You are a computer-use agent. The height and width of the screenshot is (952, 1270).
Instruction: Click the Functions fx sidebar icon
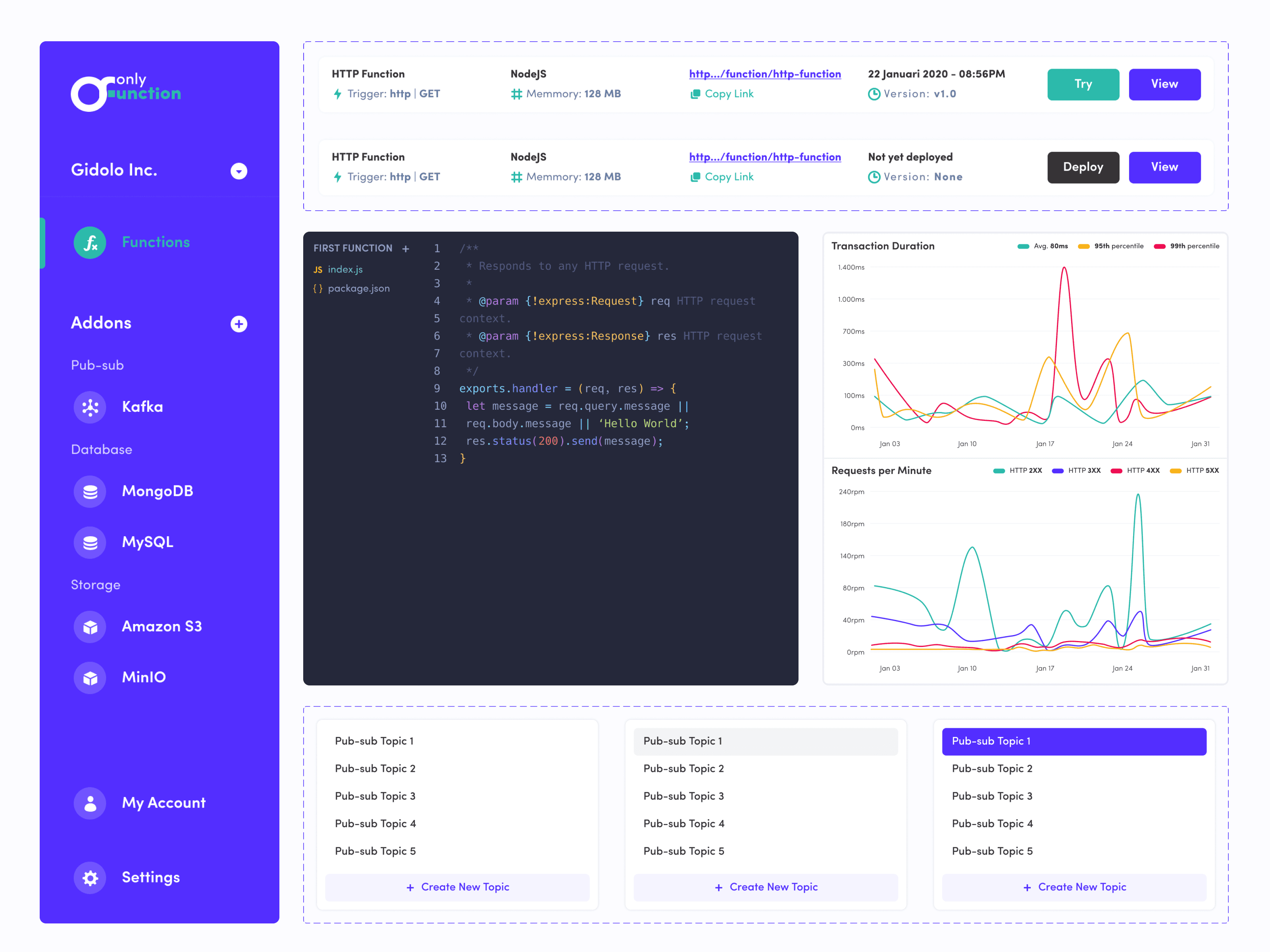[90, 243]
